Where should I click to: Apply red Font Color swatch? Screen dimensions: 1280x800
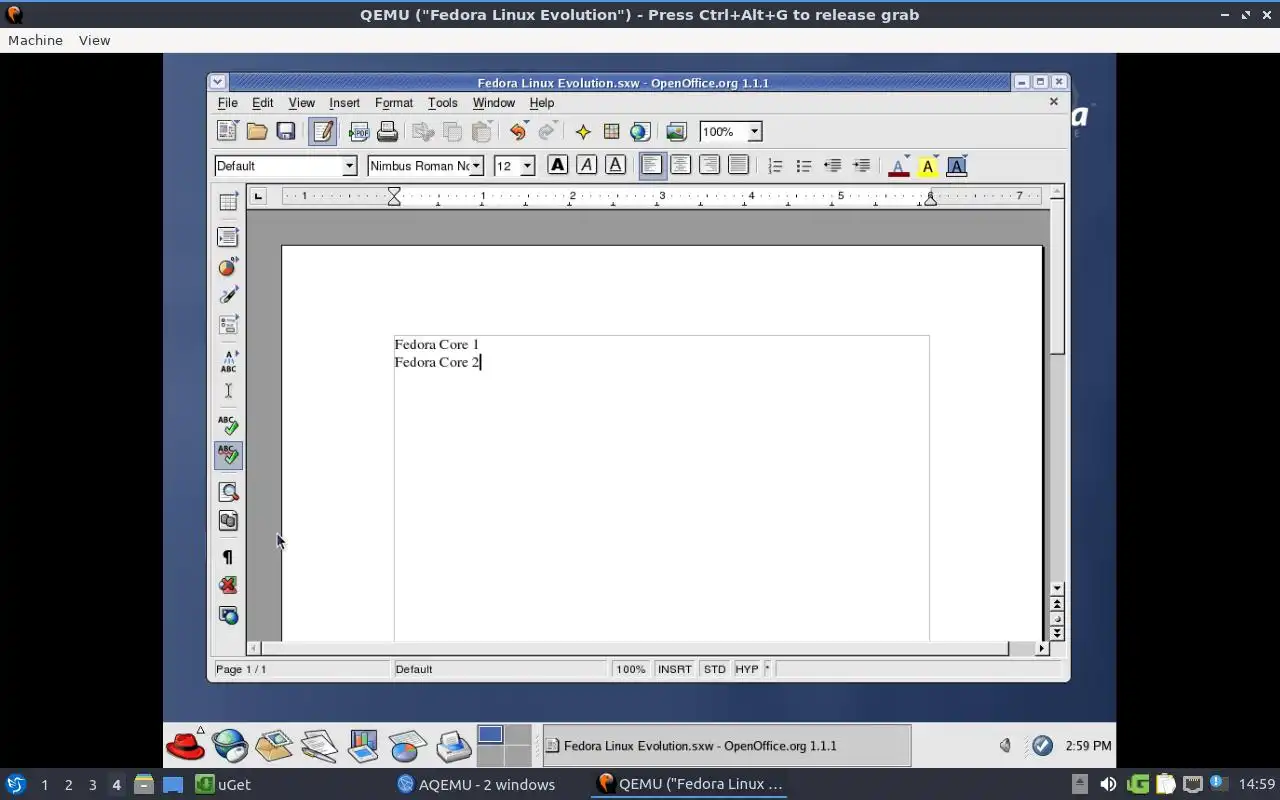coord(898,166)
